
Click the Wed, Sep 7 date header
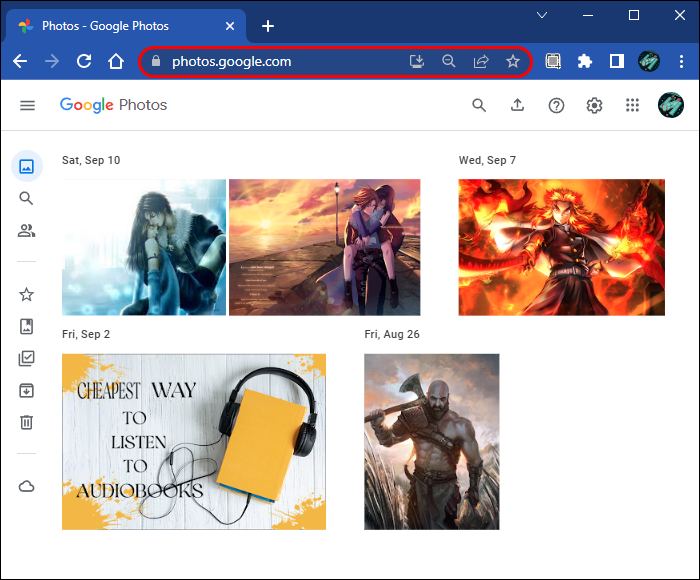pyautogui.click(x=487, y=160)
